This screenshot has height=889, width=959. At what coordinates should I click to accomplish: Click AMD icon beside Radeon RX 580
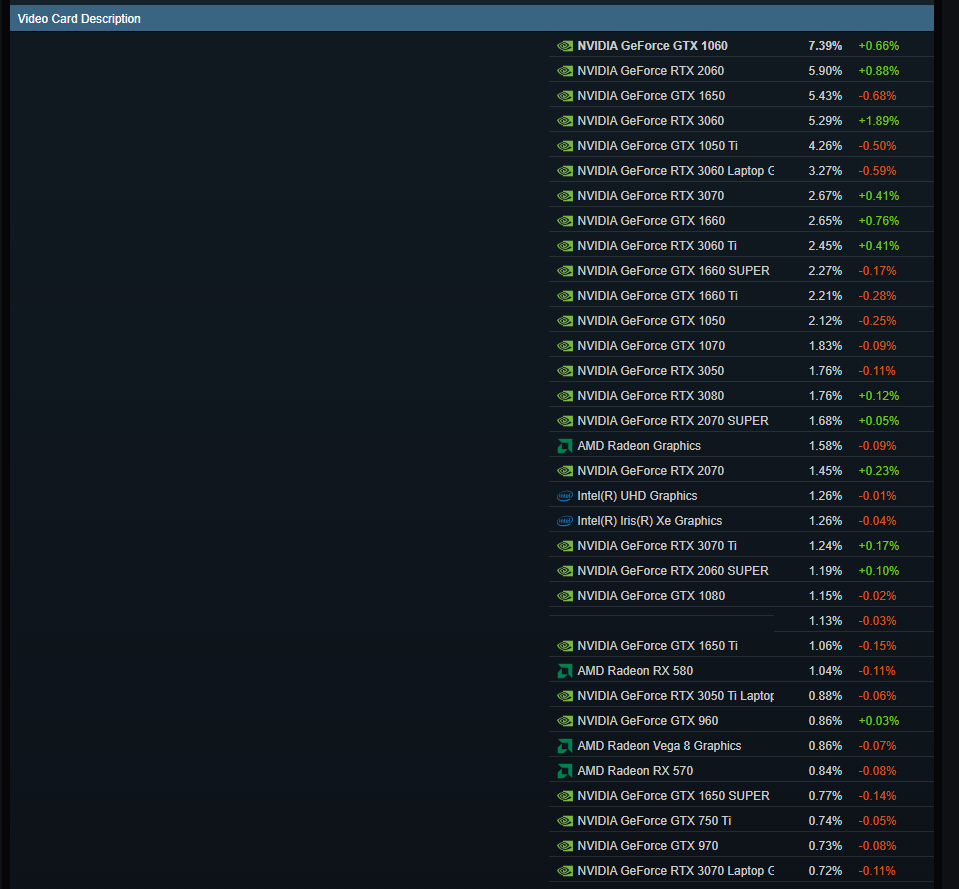565,671
